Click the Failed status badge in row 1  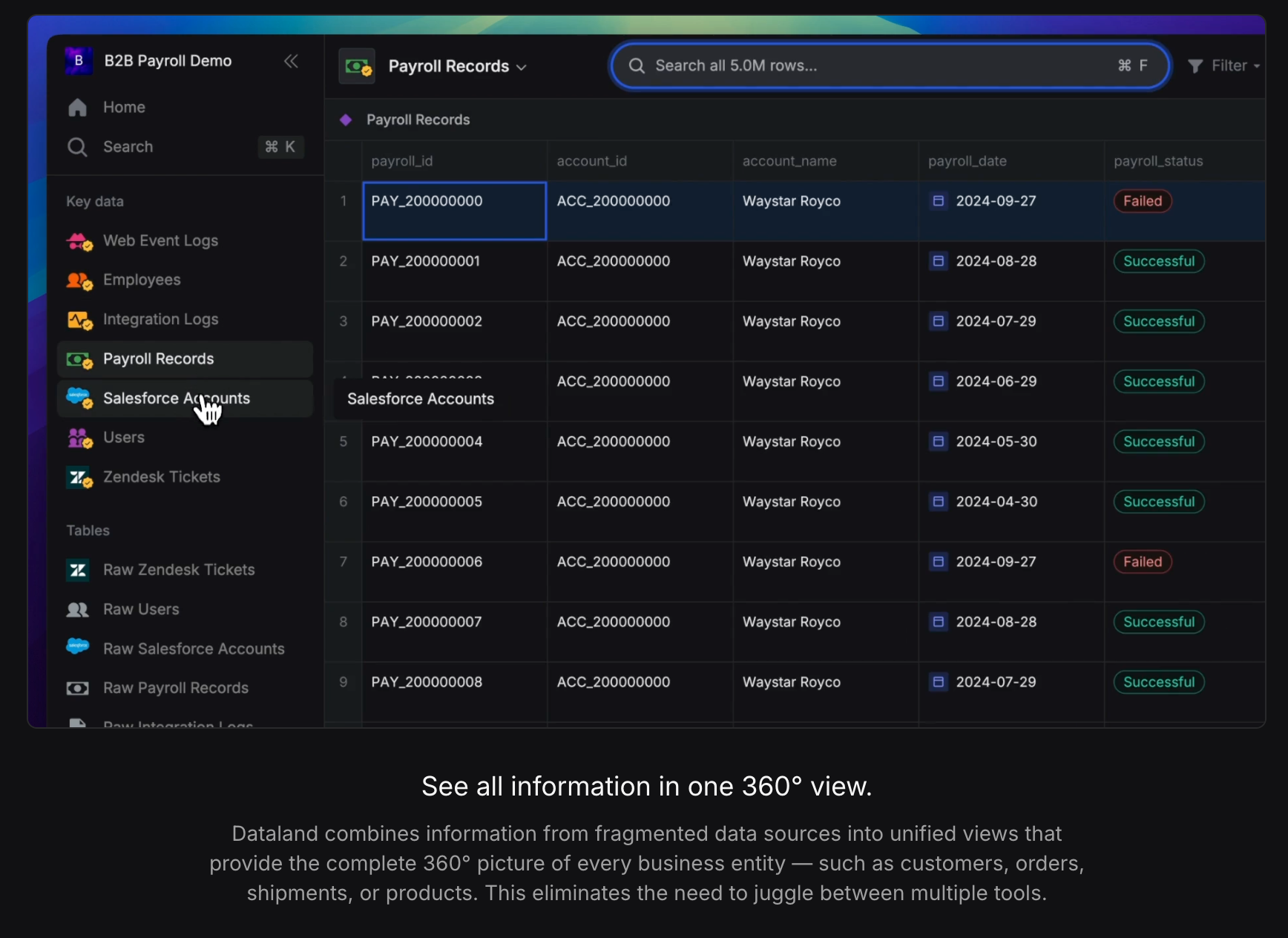(1142, 201)
